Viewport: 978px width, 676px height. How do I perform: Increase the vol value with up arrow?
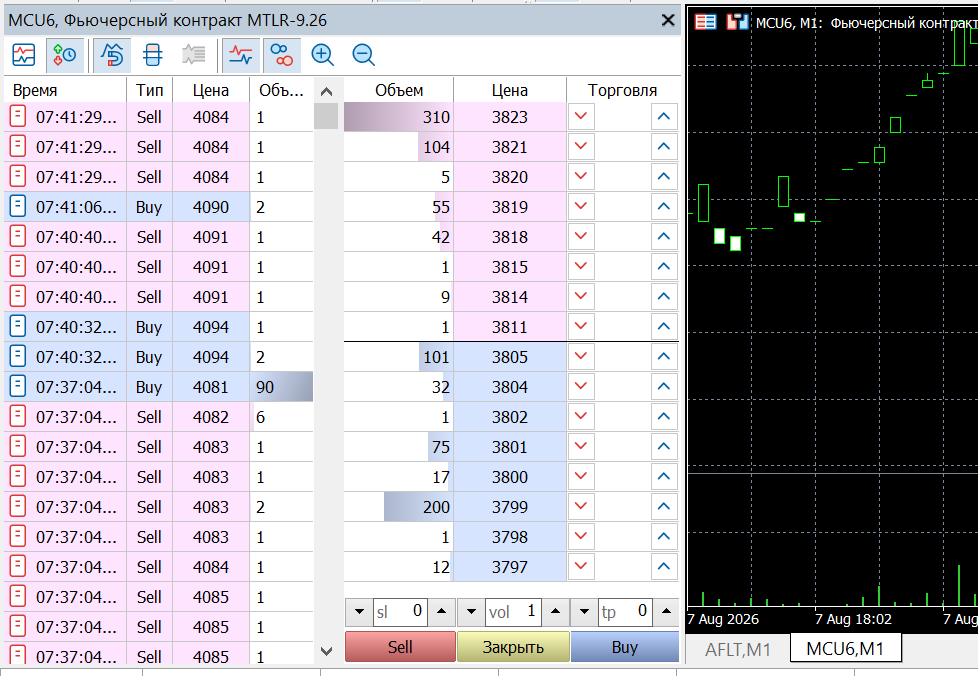click(x=555, y=612)
